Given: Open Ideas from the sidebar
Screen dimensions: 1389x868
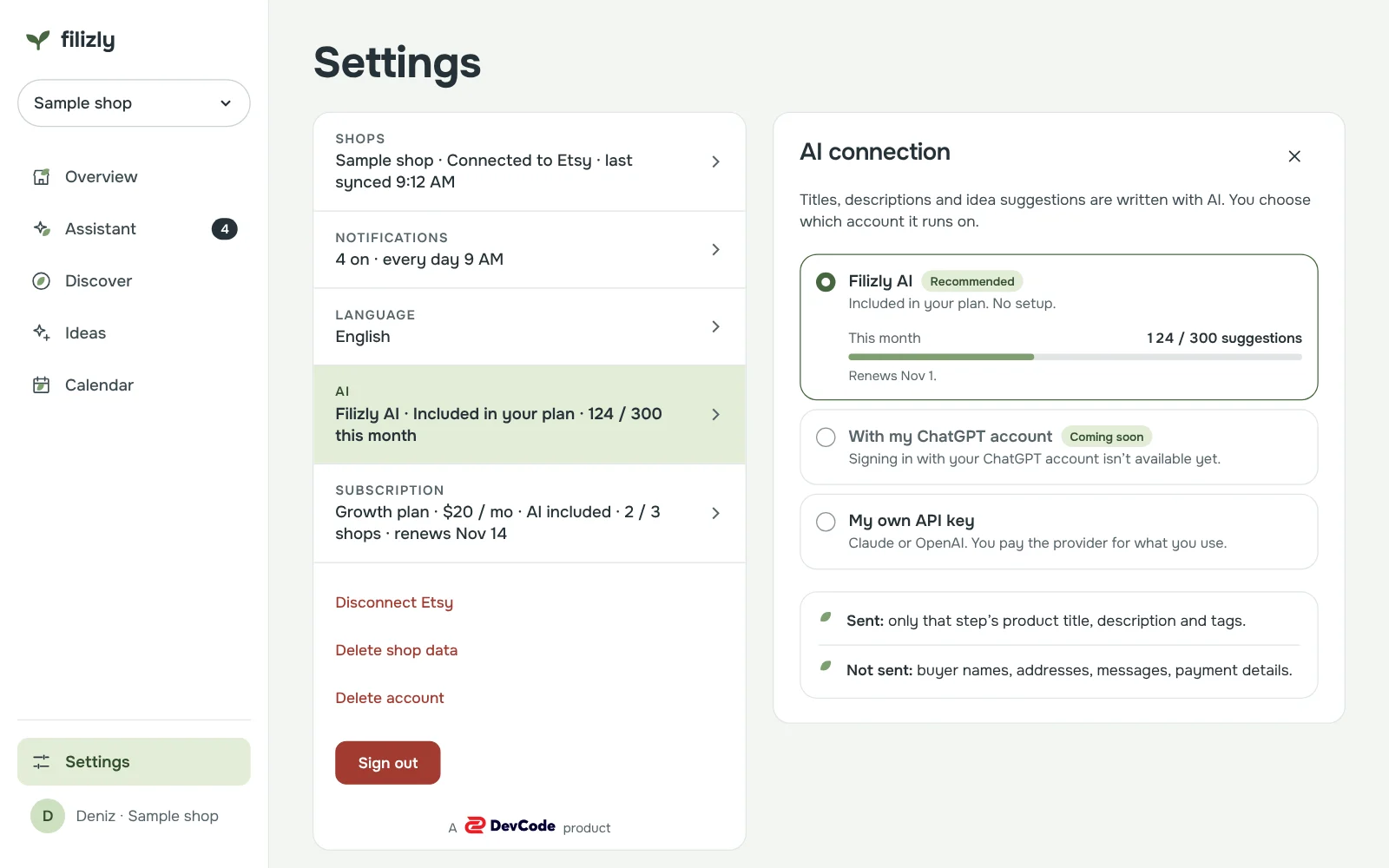Looking at the screenshot, I should click(134, 333).
